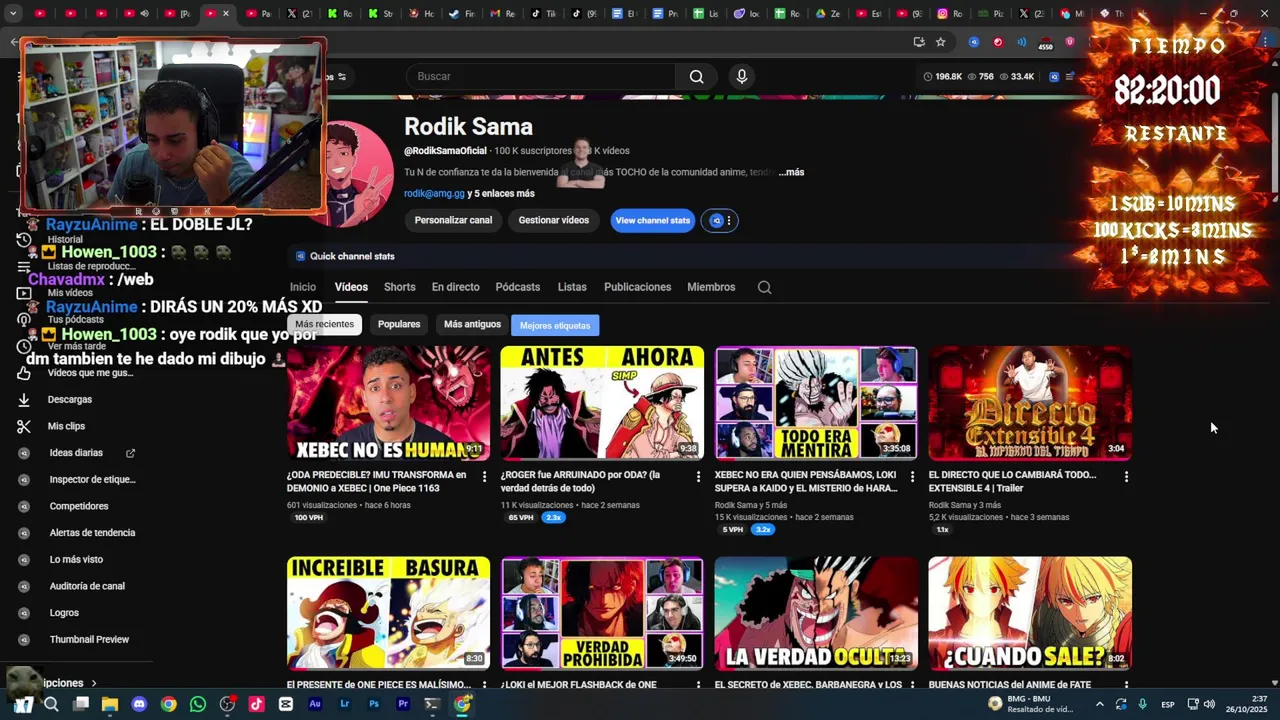Screen dimensions: 1280x720
Task: Launch Premiere Pro from the taskbar
Action: [403, 704]
